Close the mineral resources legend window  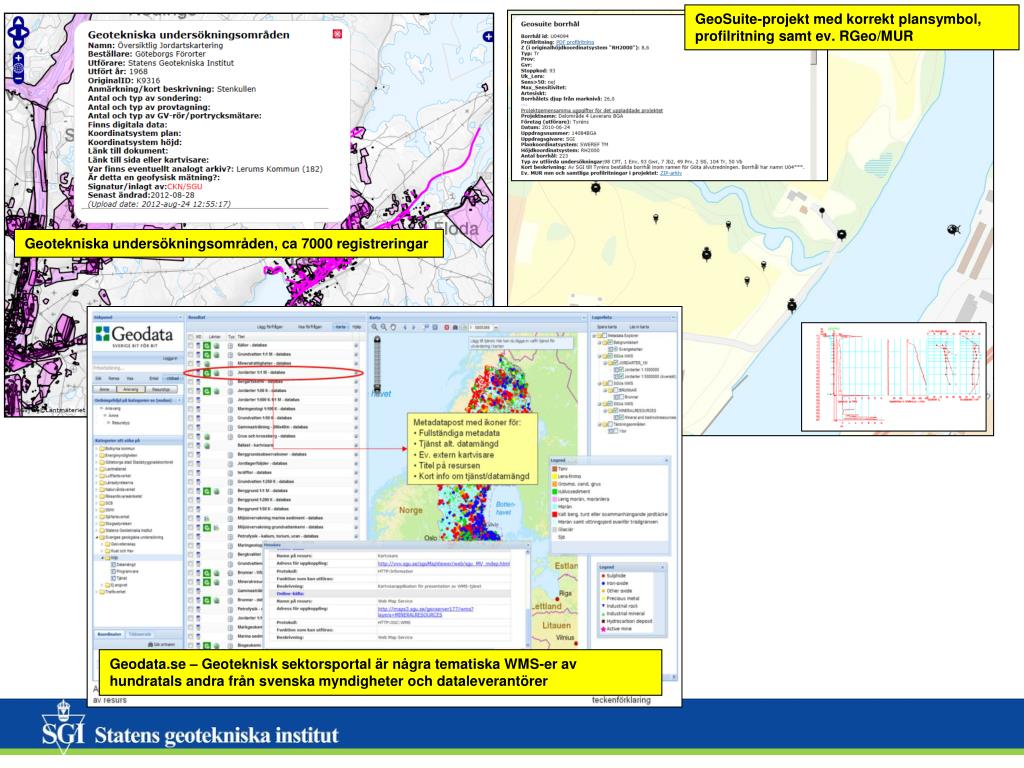pos(663,568)
